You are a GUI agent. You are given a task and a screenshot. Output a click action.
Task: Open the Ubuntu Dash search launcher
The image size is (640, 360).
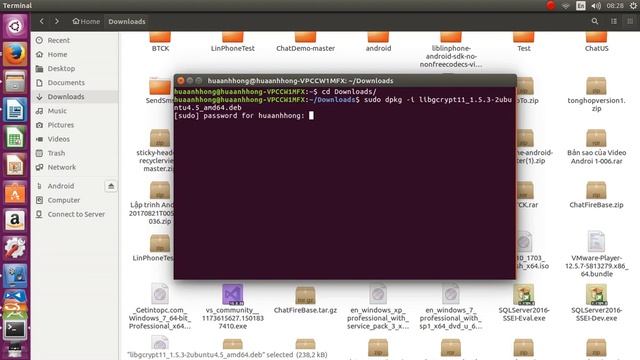click(15, 27)
